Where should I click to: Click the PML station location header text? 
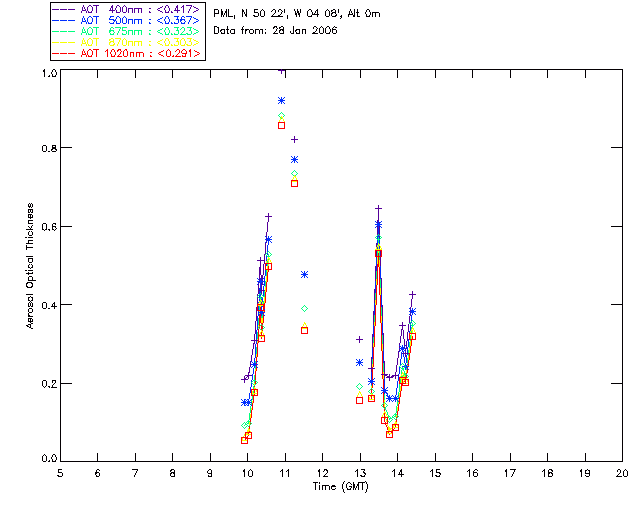[297, 13]
